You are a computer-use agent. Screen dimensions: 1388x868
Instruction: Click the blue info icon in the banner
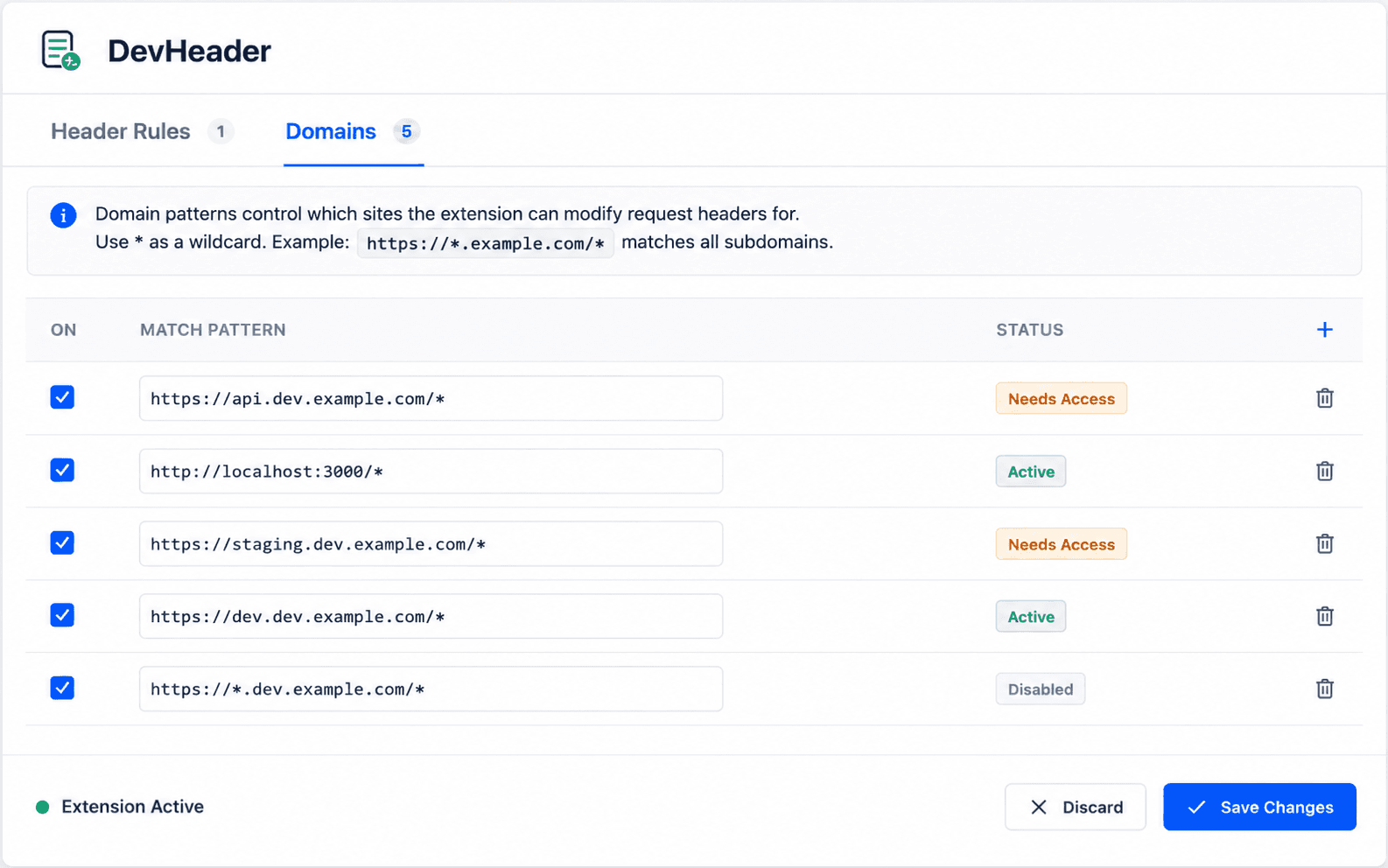[x=63, y=215]
